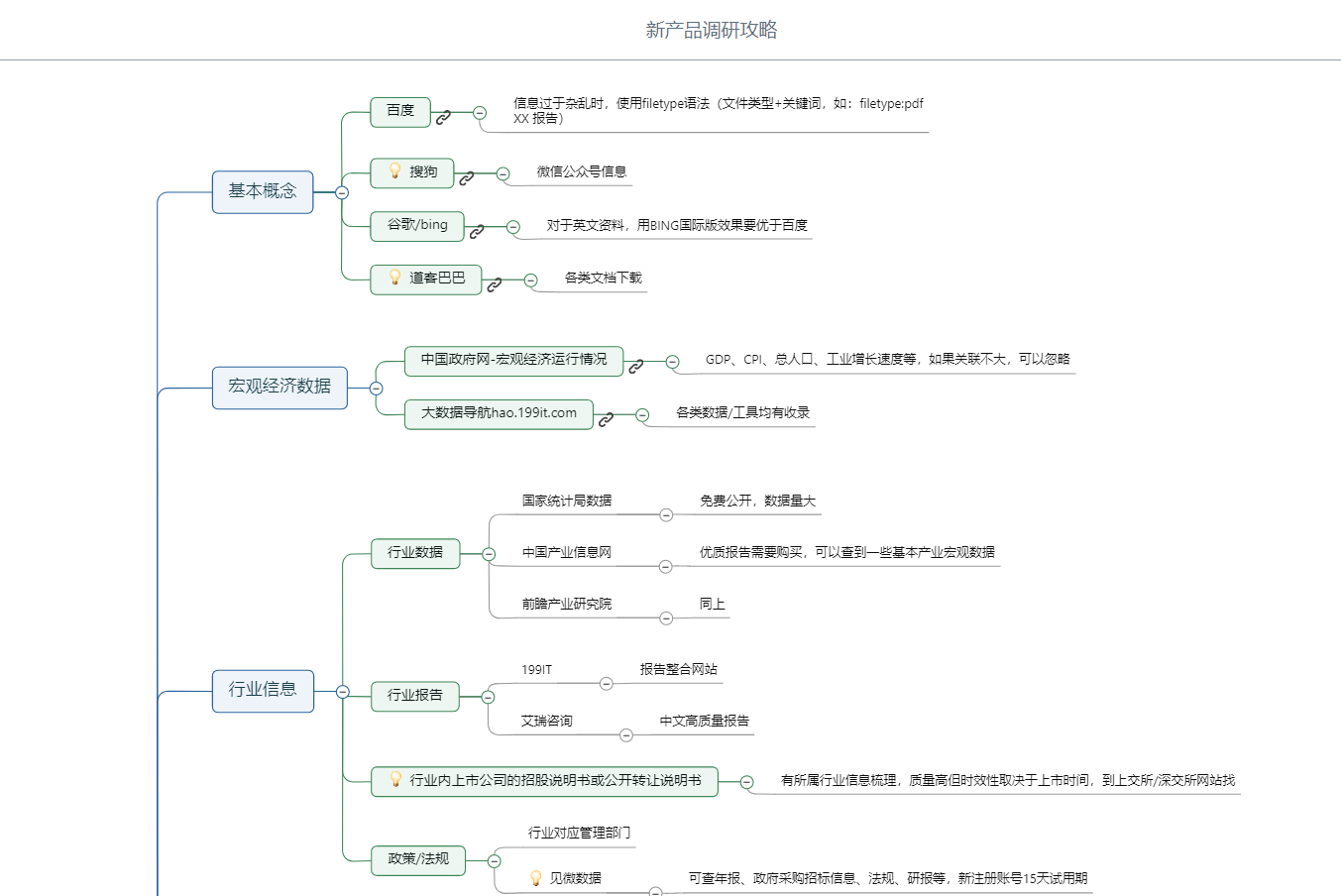Open the hyperlink icon beside 道客巴巴 node
The image size is (1341, 896).
(x=495, y=284)
